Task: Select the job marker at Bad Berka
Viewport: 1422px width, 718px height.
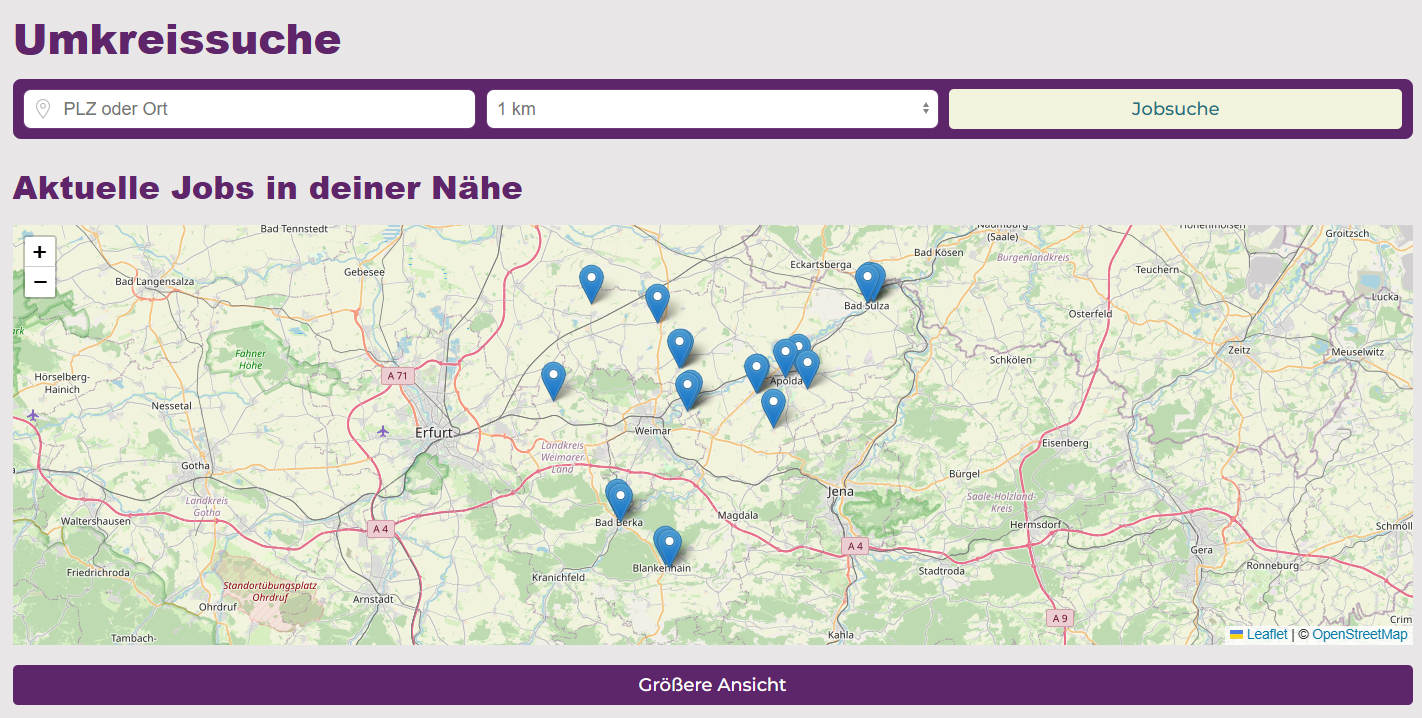Action: pyautogui.click(x=619, y=499)
